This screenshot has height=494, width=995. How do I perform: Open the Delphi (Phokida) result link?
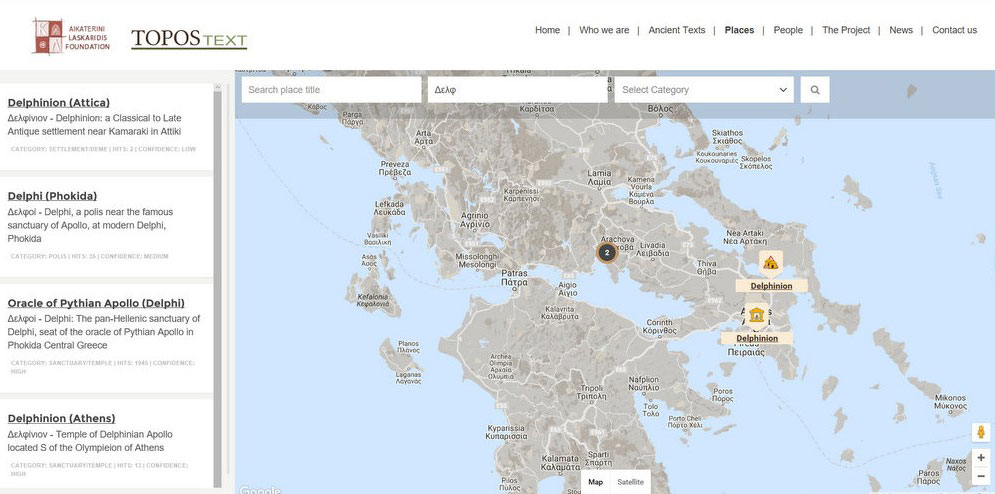pyautogui.click(x=52, y=196)
